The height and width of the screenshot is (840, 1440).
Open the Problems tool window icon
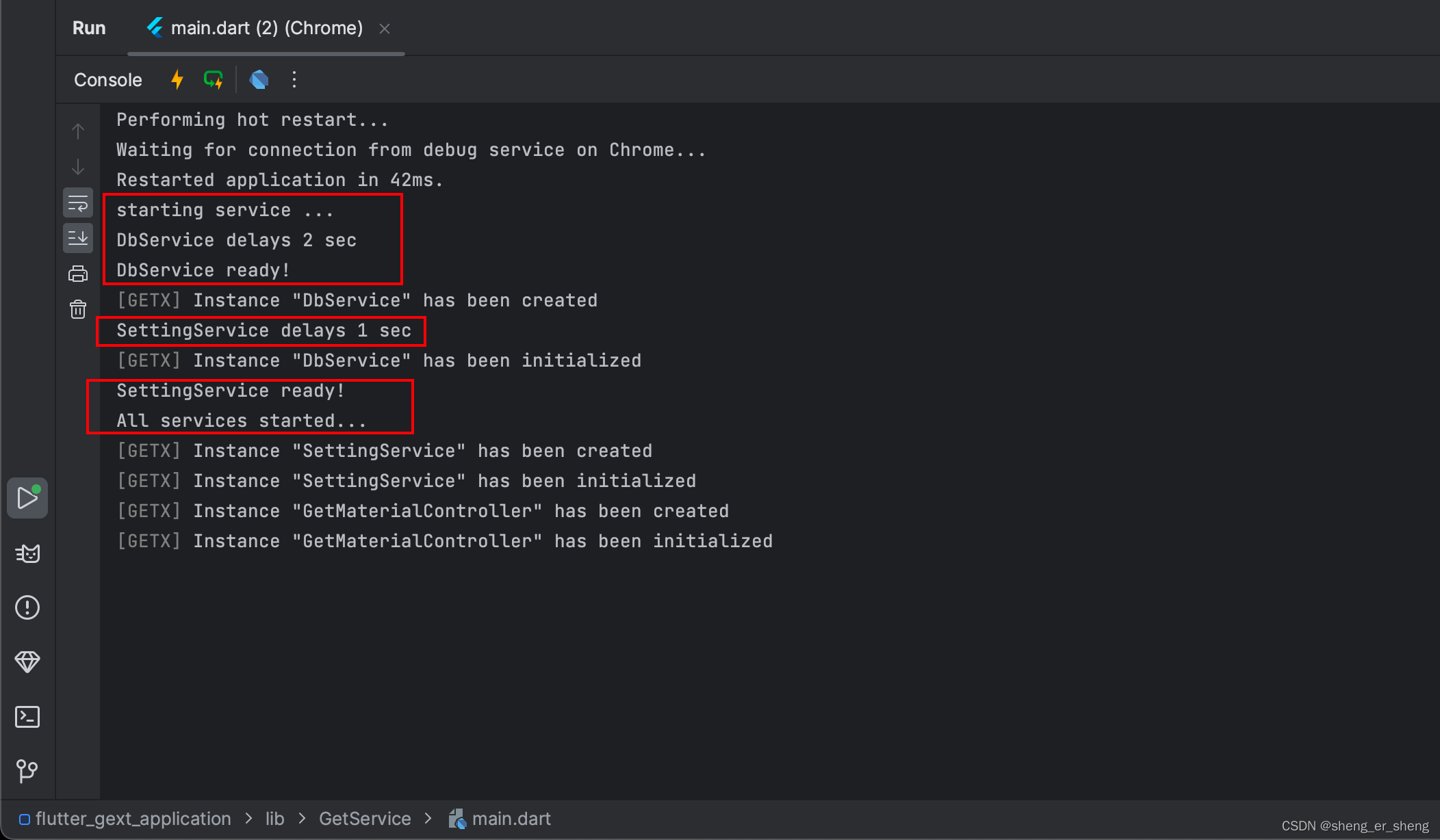[x=27, y=607]
